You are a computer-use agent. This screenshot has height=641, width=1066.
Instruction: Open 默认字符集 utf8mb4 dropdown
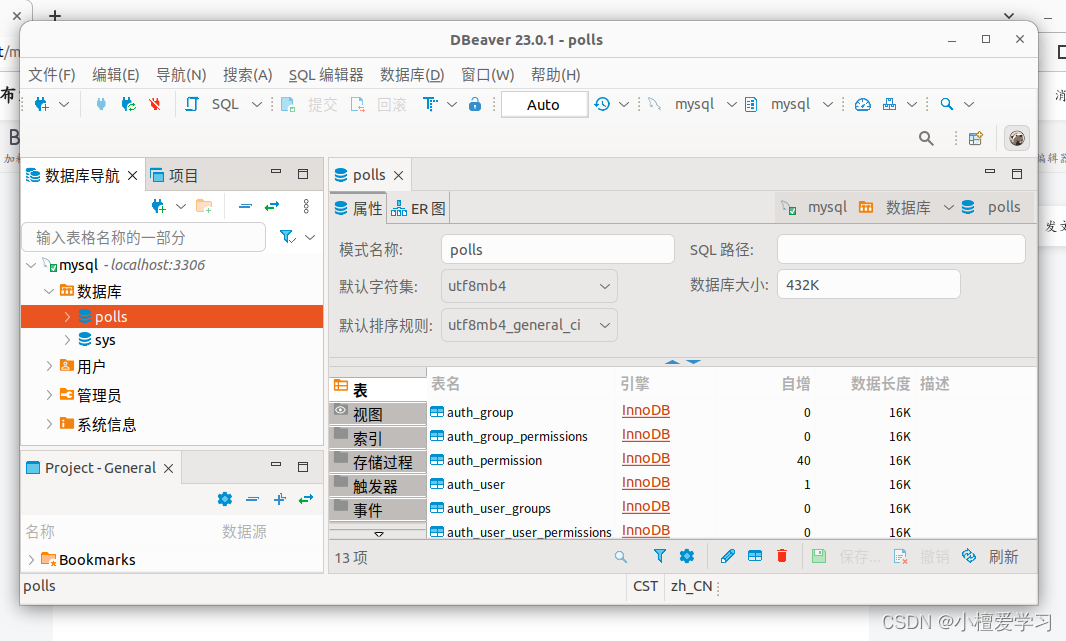tap(529, 286)
